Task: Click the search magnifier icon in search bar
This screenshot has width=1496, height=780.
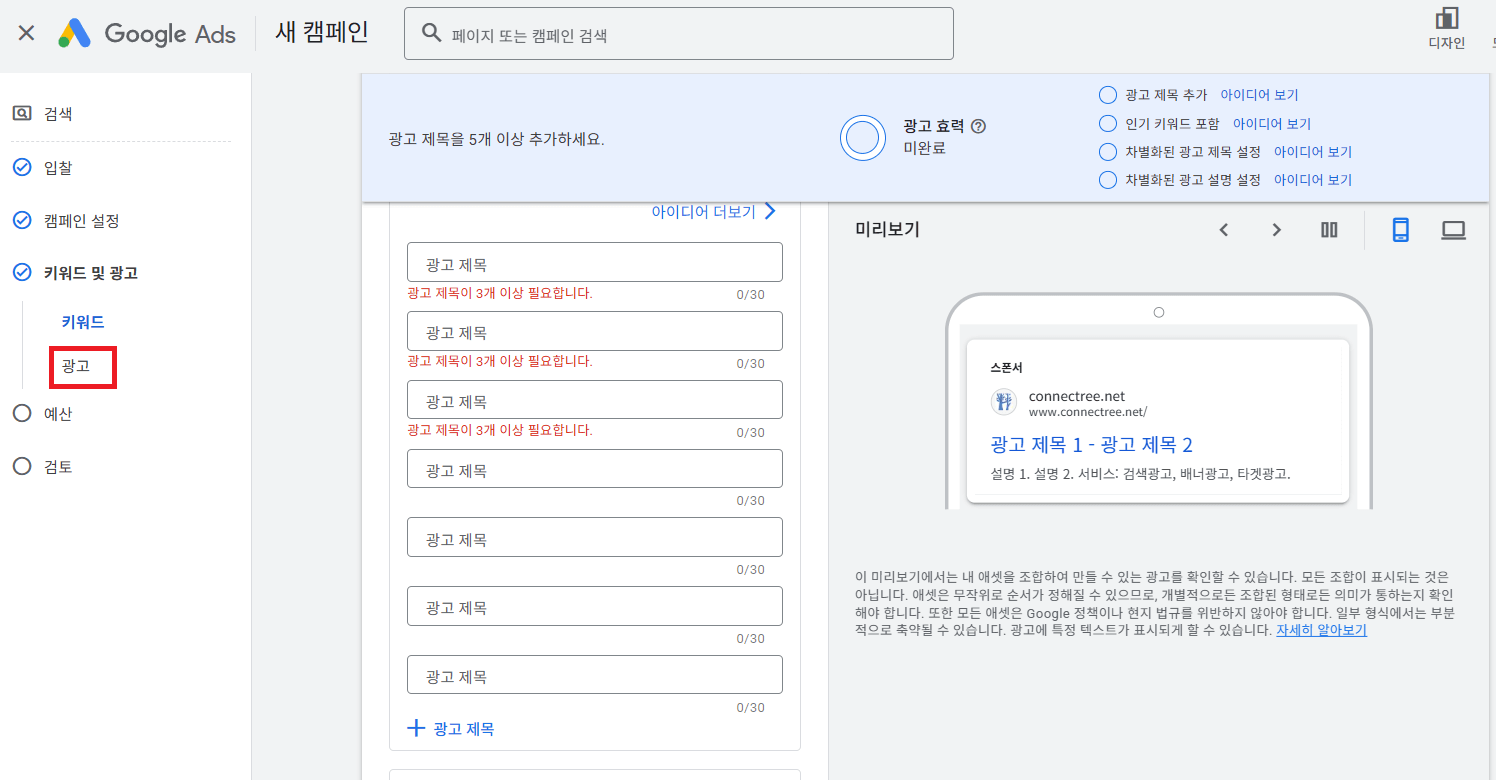Action: [432, 34]
